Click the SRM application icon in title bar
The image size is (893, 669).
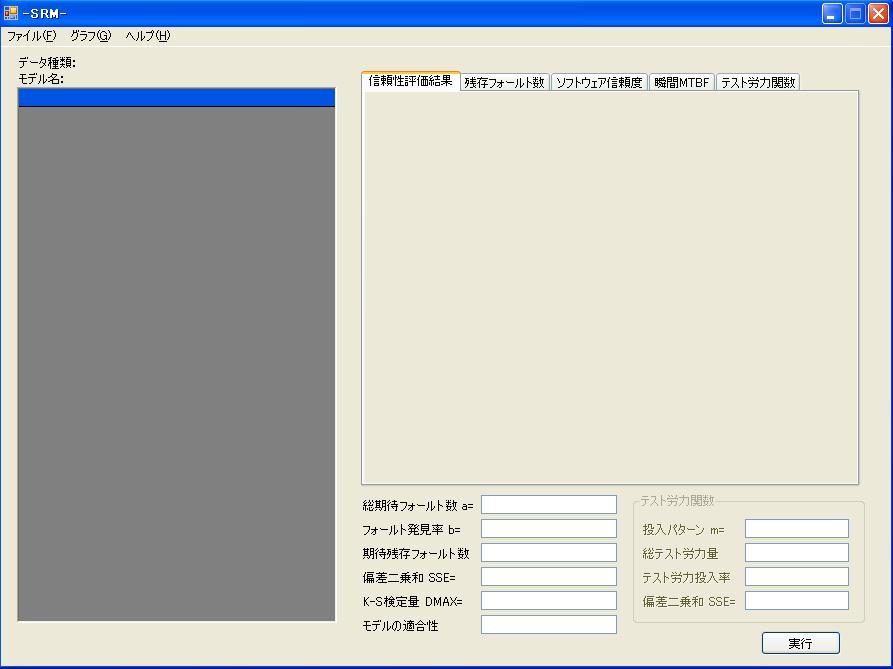(x=11, y=13)
